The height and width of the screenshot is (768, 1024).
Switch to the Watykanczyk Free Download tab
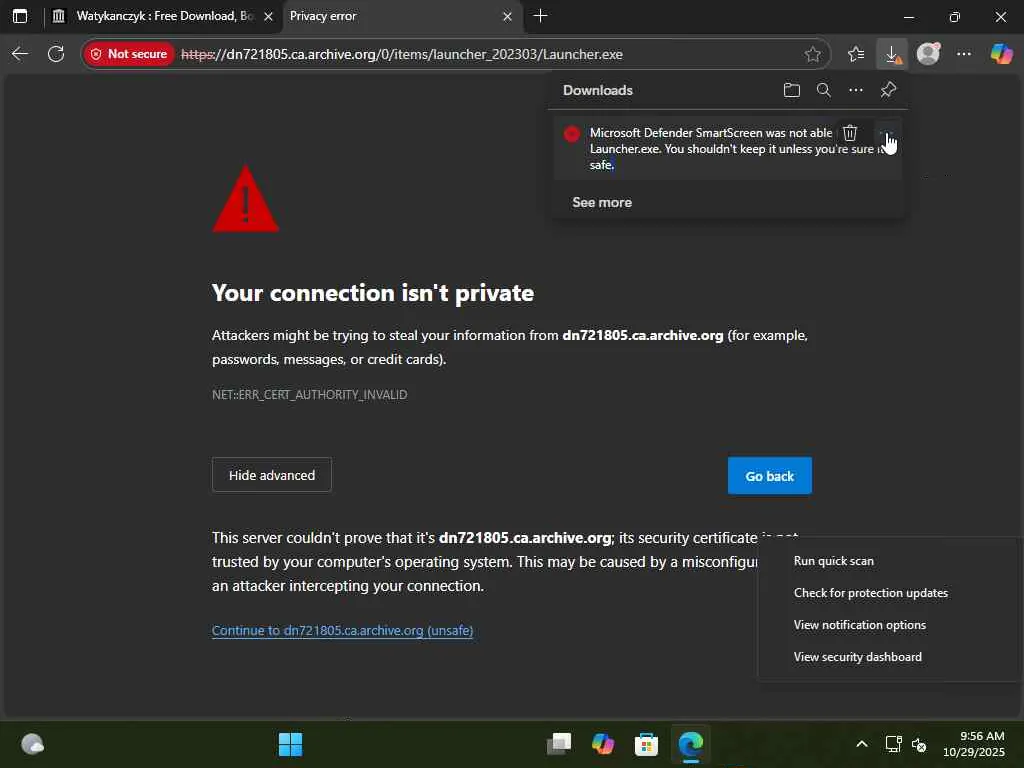[x=163, y=16]
